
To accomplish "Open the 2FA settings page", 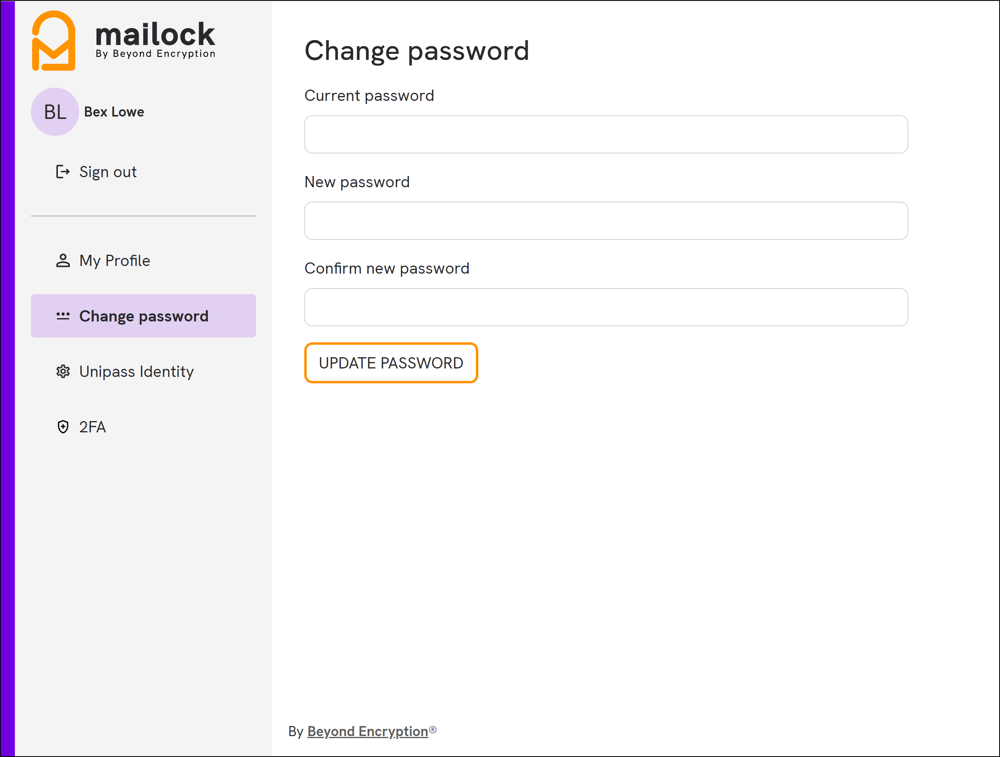I will click(91, 427).
